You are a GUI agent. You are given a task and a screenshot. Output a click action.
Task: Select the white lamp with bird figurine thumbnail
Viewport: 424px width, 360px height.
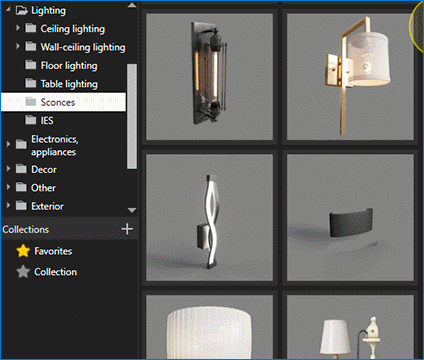350,327
